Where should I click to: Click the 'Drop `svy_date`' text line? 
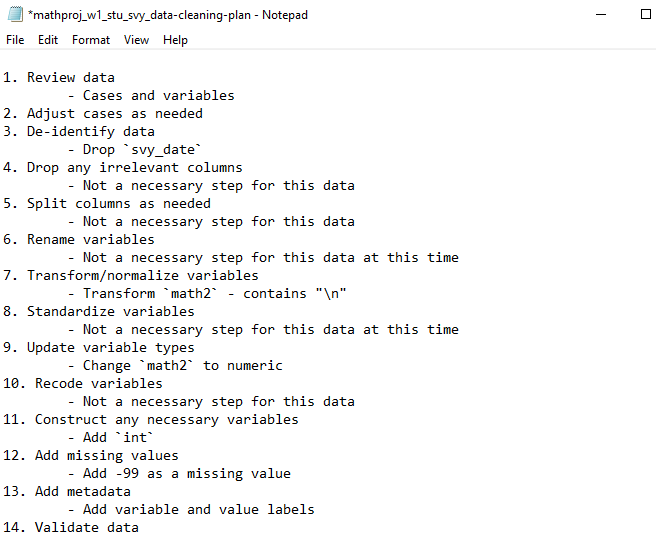click(x=135, y=149)
